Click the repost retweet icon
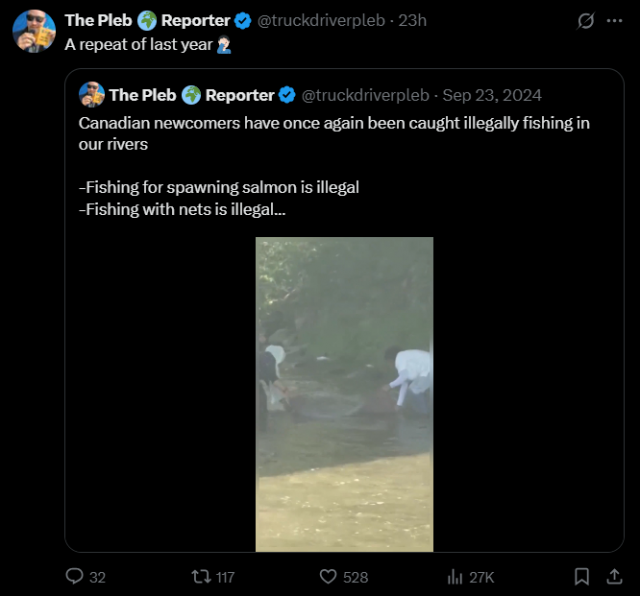640x596 pixels. click(201, 577)
